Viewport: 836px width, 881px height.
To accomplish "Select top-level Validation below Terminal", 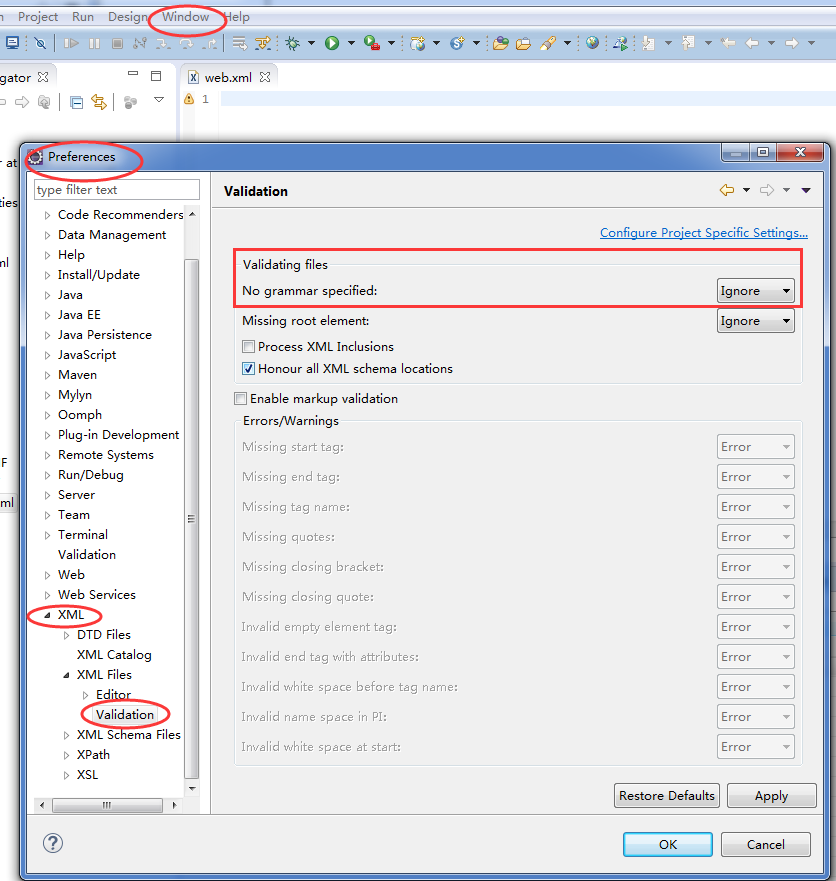I will coord(87,555).
